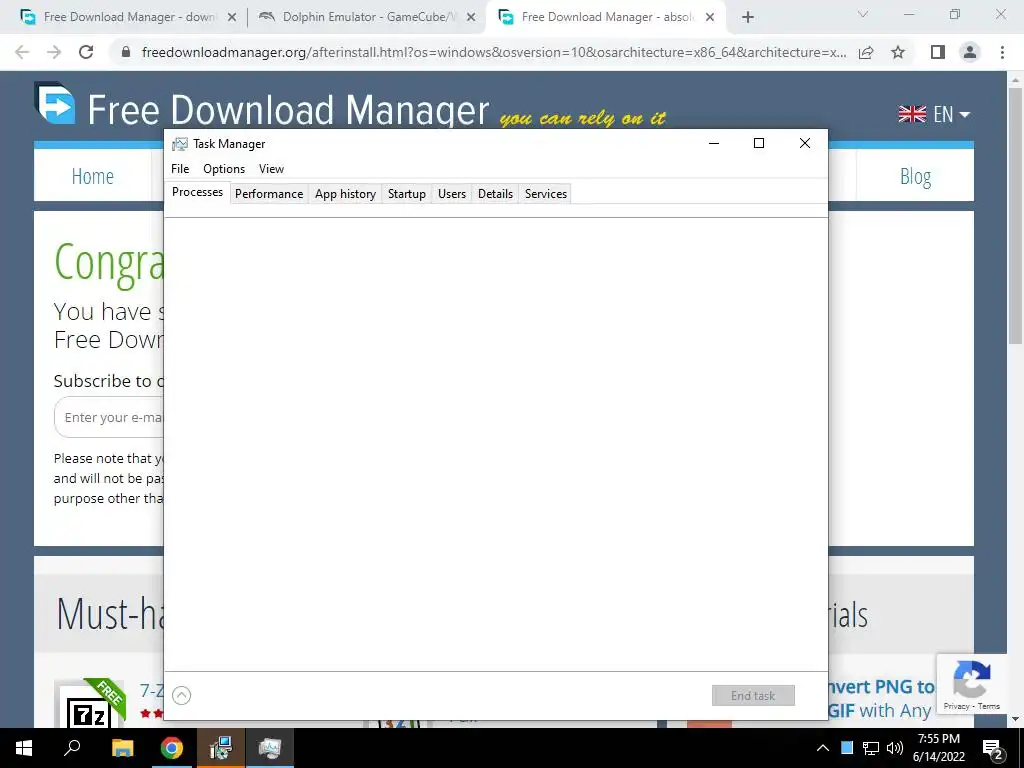Open the reCAPTCHA Terms link
Screen dimensions: 1024x768
[989, 706]
